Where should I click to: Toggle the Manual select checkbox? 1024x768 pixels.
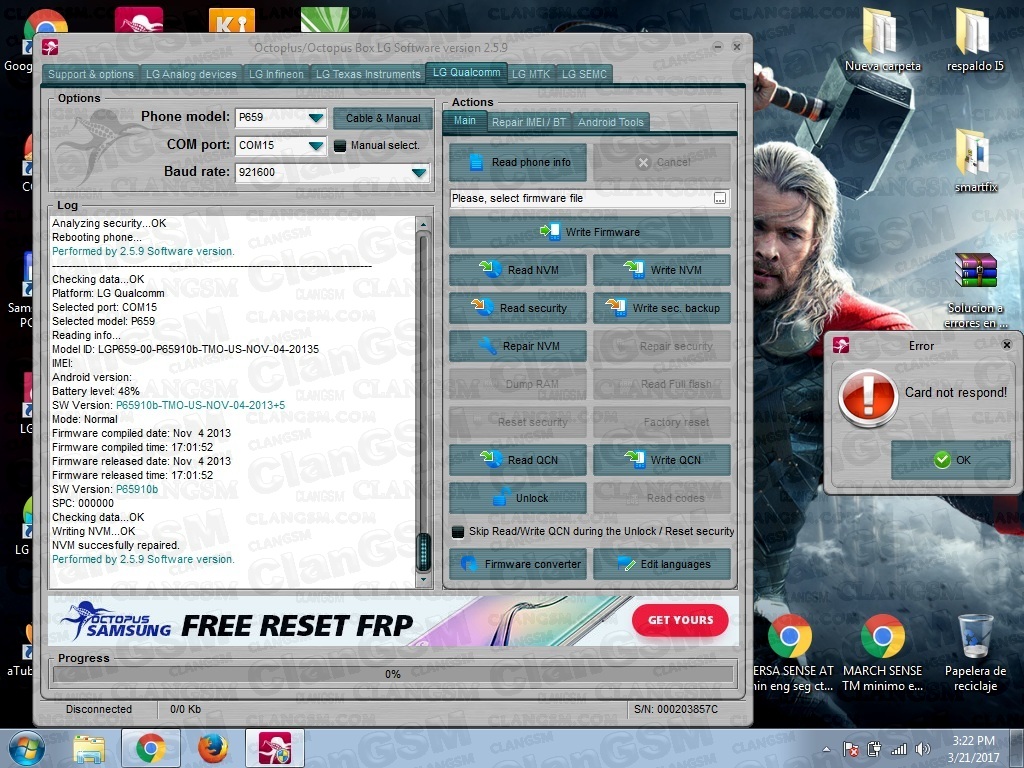pos(340,146)
